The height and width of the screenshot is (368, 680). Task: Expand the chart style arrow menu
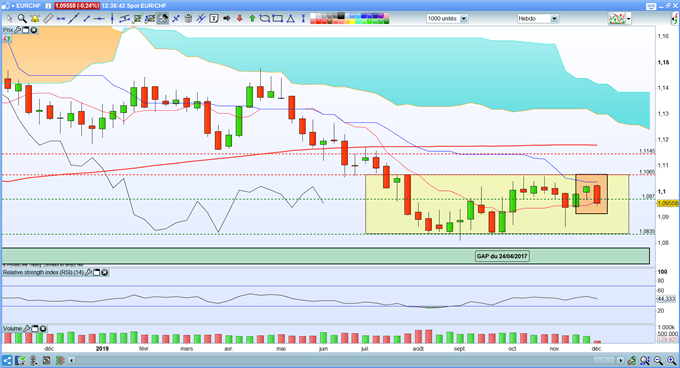[x=628, y=19]
